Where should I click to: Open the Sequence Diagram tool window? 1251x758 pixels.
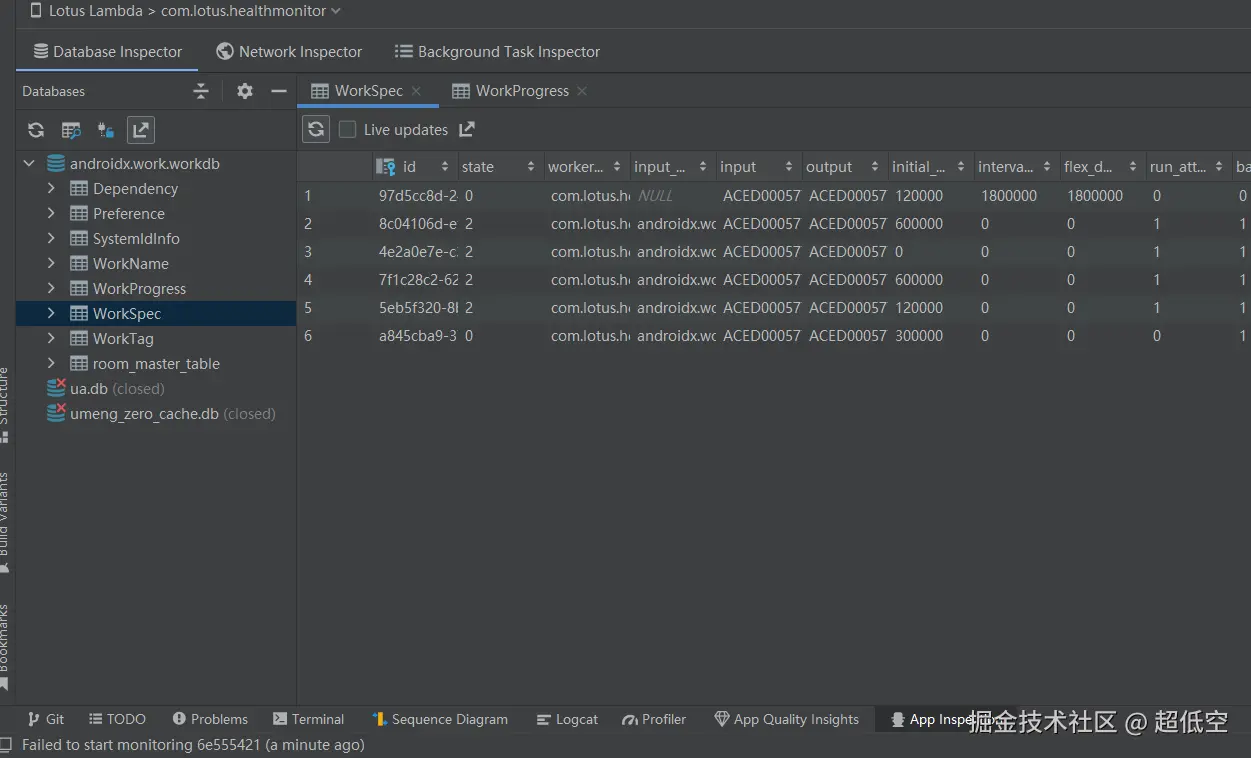tap(441, 719)
